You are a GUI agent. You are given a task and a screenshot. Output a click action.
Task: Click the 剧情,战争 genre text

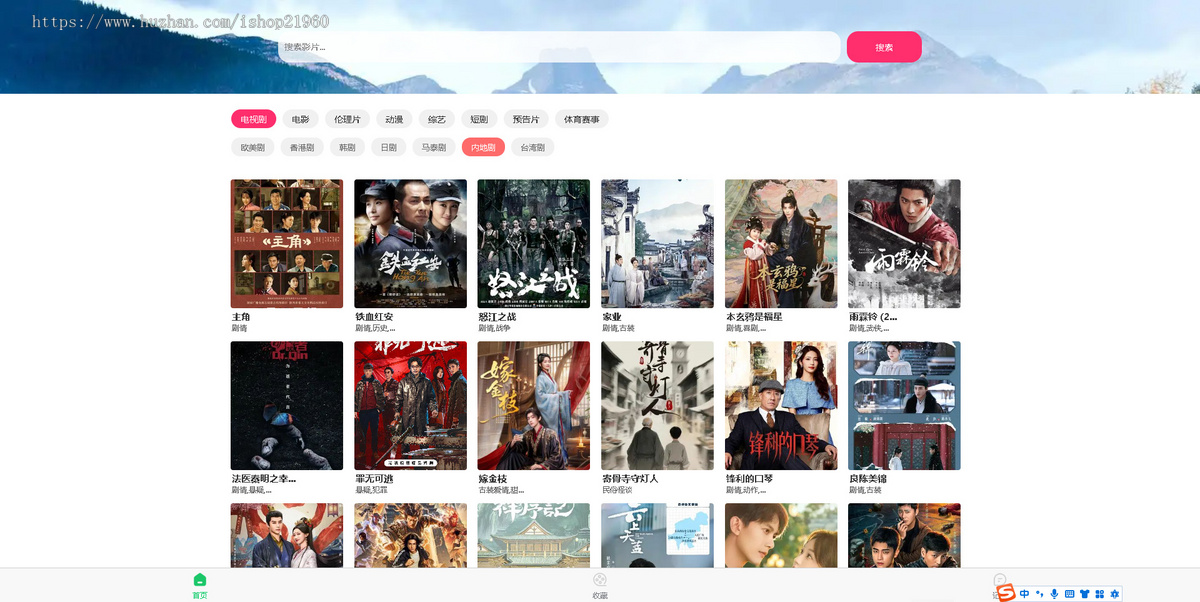(x=494, y=328)
